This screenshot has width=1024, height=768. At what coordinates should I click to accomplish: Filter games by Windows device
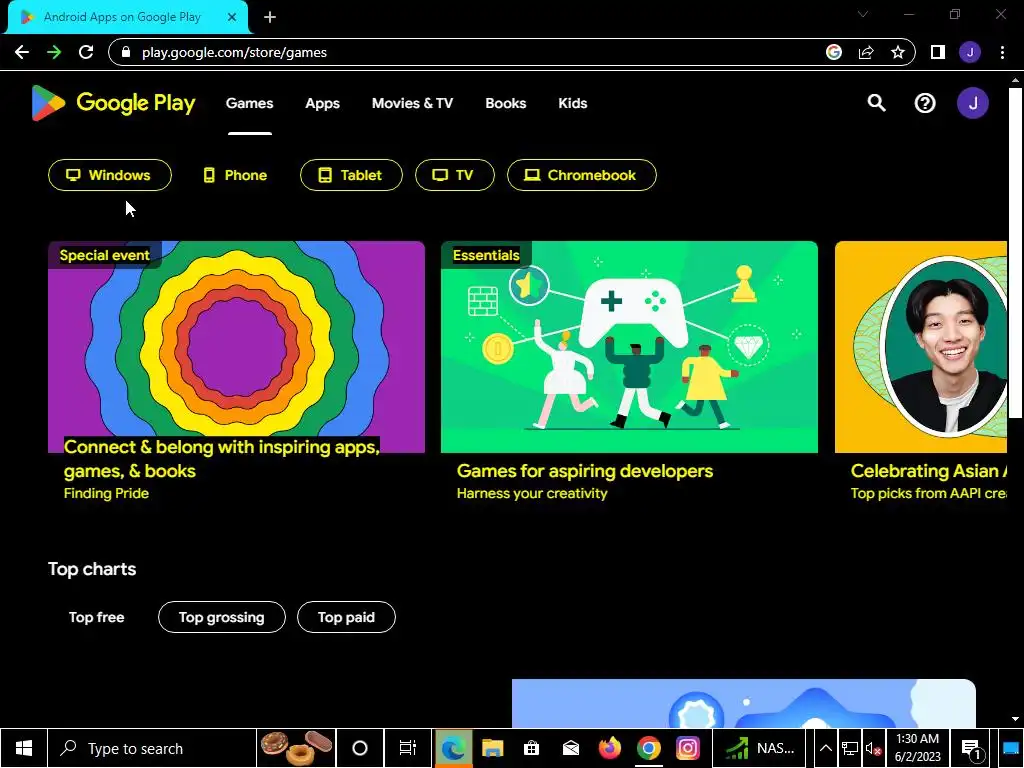(110, 175)
